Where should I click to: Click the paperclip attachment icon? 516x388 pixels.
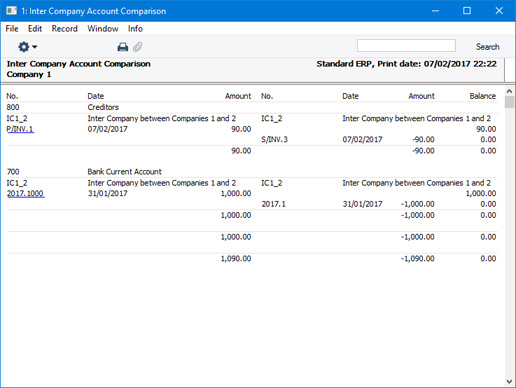(x=138, y=47)
